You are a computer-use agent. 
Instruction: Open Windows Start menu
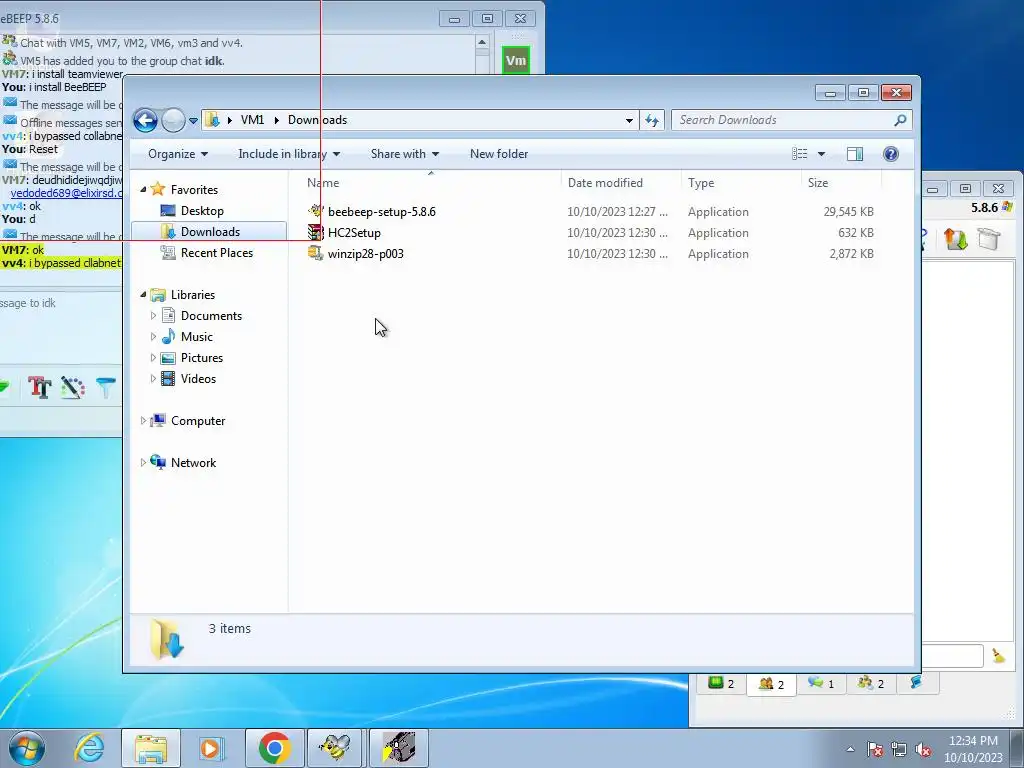click(27, 748)
